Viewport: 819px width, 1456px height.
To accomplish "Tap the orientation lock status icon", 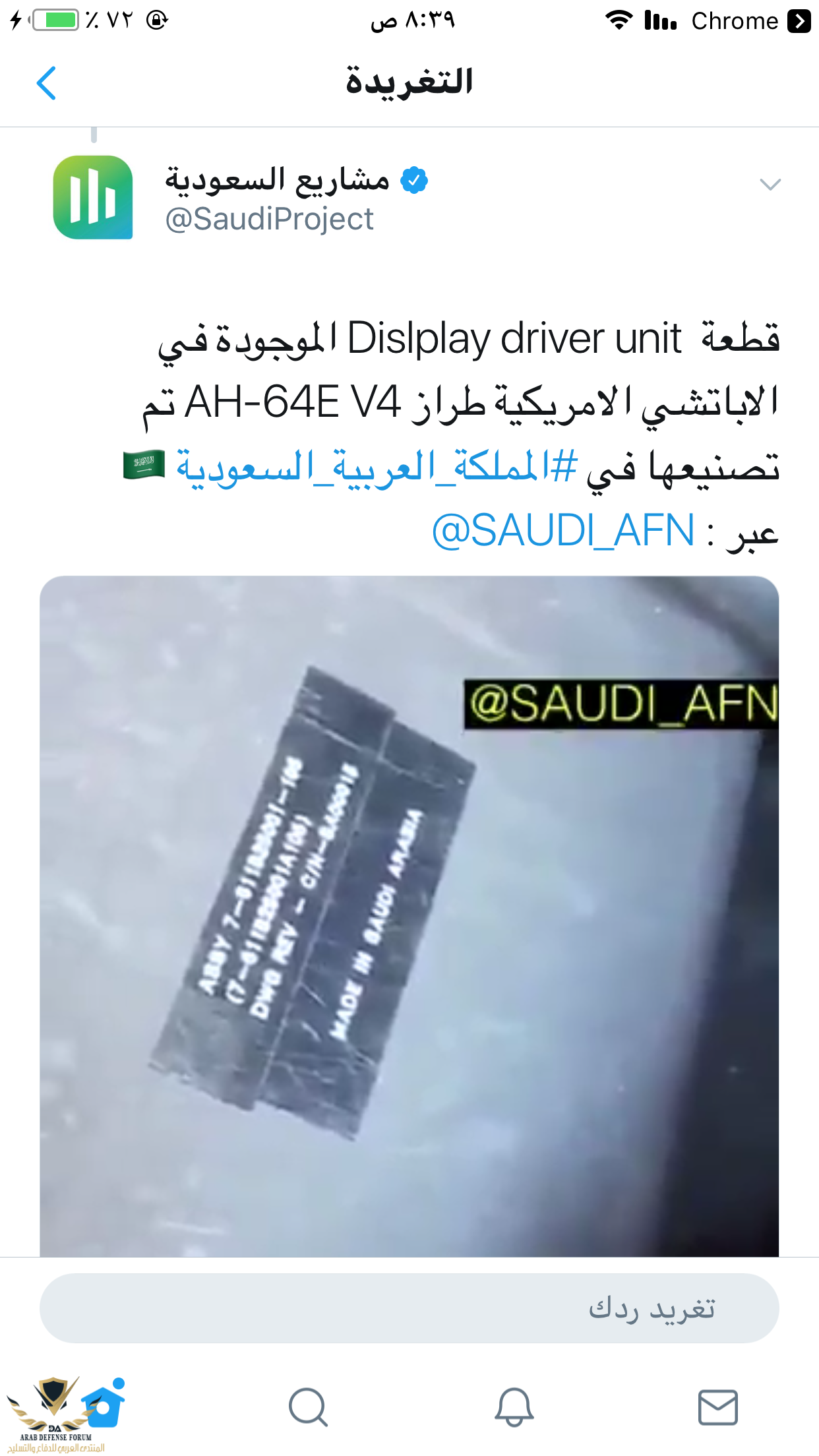I will pyautogui.click(x=157, y=20).
